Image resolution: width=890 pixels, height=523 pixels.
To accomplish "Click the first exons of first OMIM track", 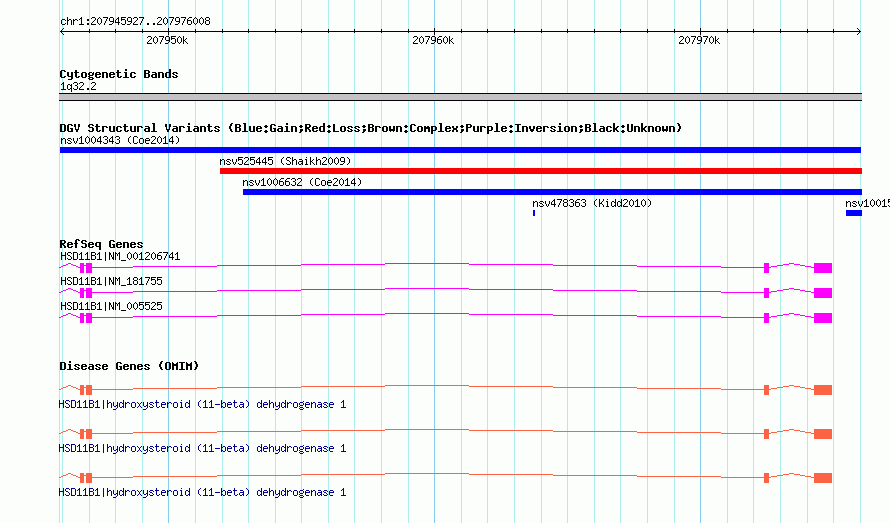I will click(86, 390).
